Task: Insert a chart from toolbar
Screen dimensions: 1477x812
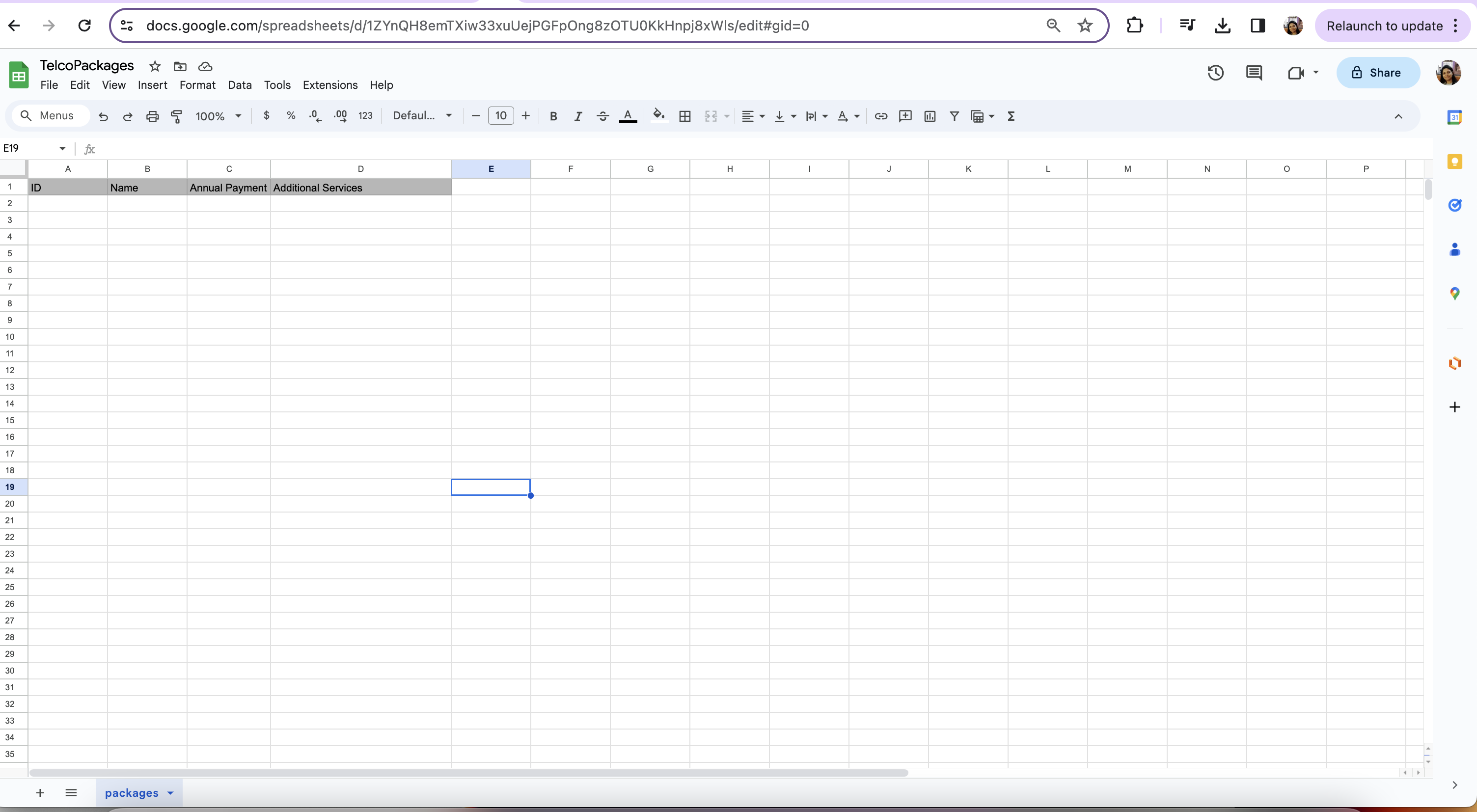Action: pos(930,116)
